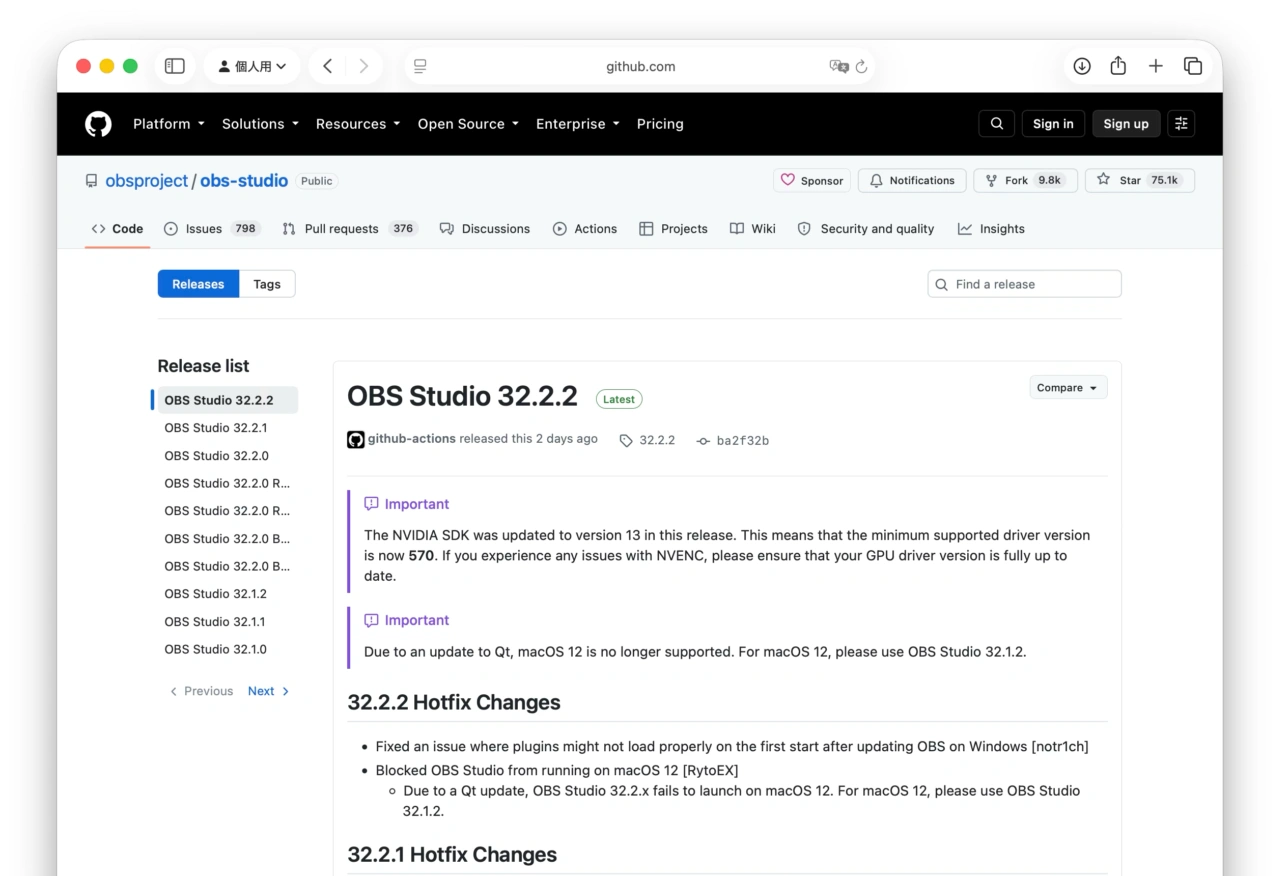Click the Notifications bell button
This screenshot has height=876, width=1280.
[x=912, y=181]
